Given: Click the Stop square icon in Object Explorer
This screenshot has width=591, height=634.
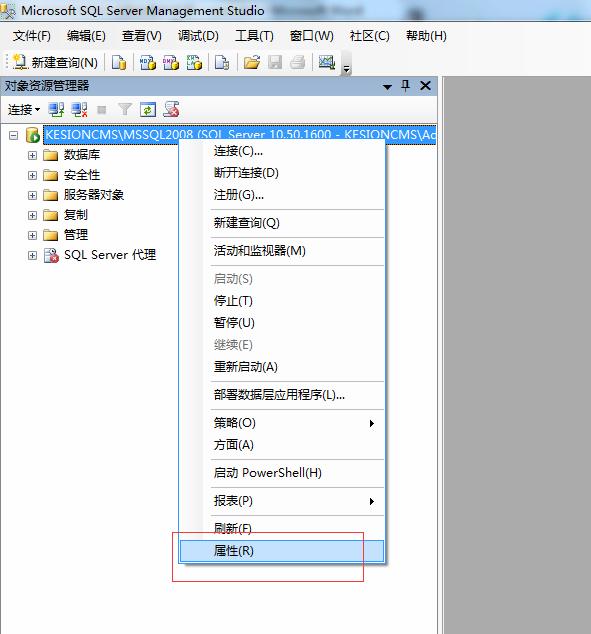Looking at the screenshot, I should (102, 110).
